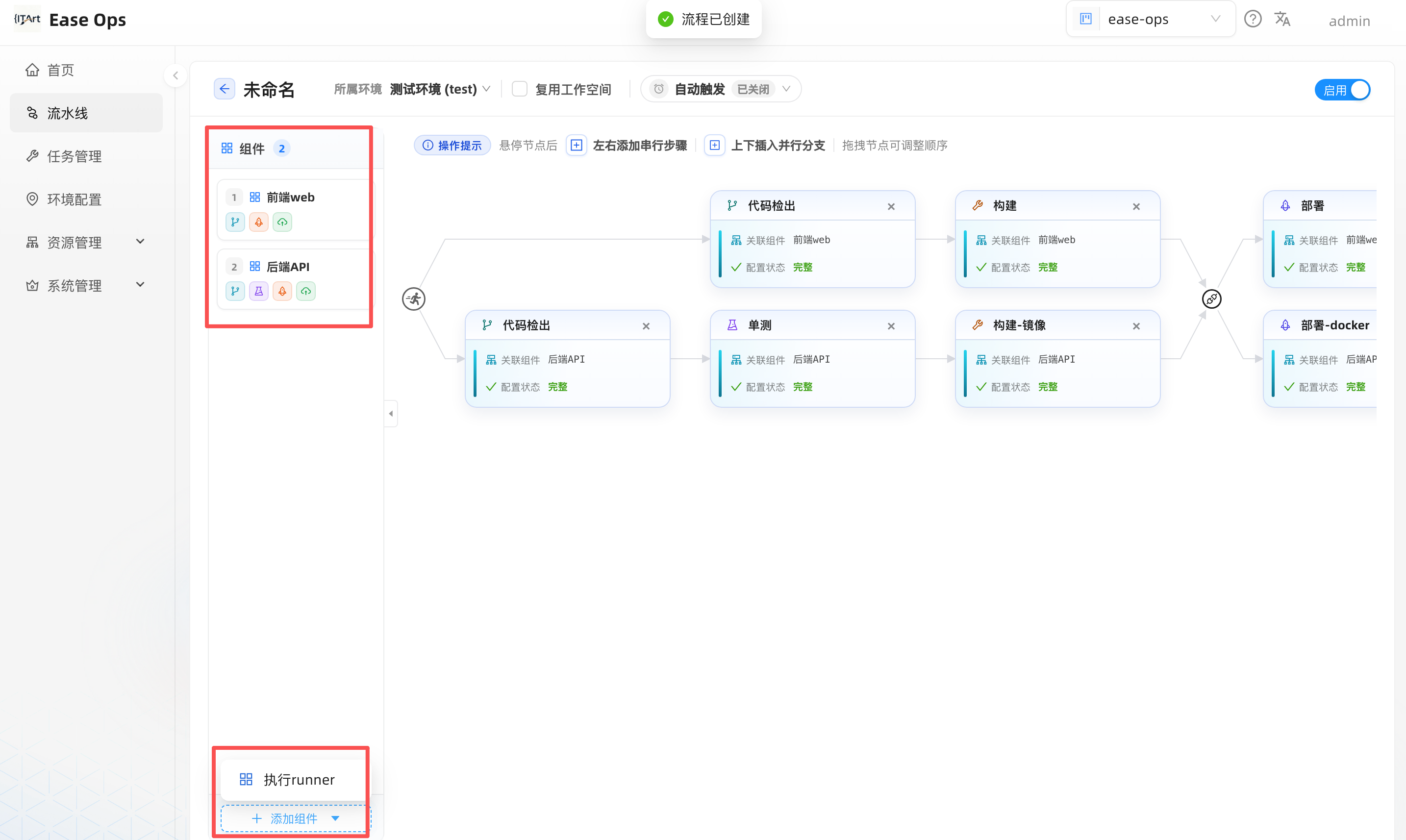Click the flask test icon under 后端API
Image resolution: width=1406 pixels, height=840 pixels.
[x=259, y=291]
